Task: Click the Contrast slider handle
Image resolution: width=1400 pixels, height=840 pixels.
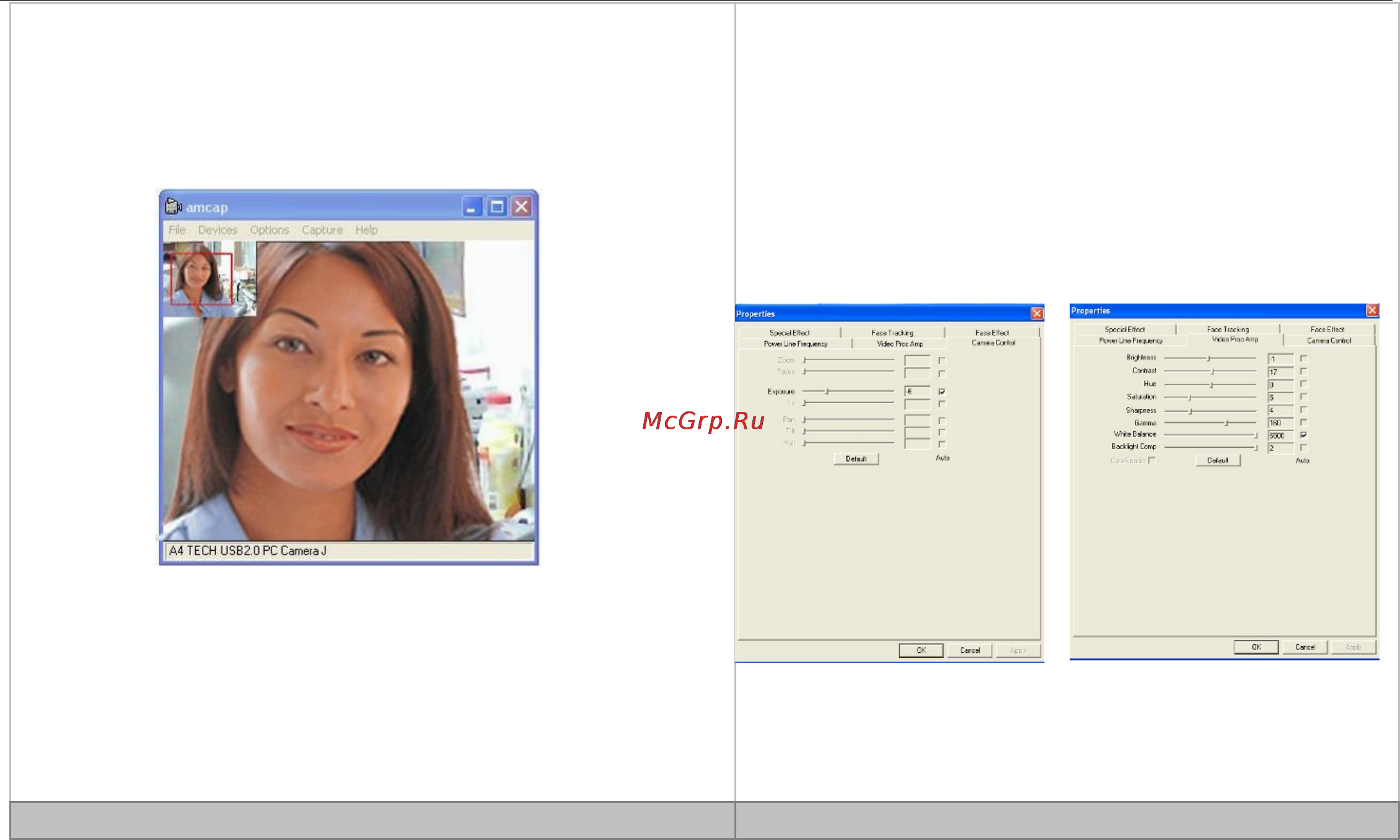Action: point(1212,371)
